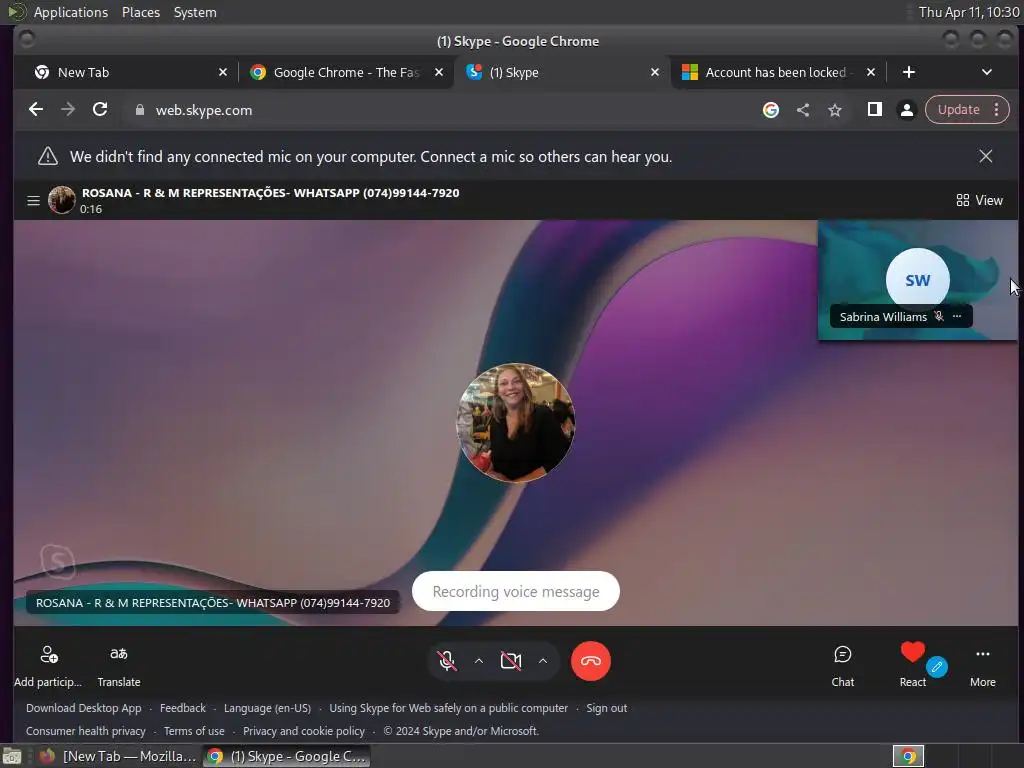View site information lock icon

(x=139, y=110)
